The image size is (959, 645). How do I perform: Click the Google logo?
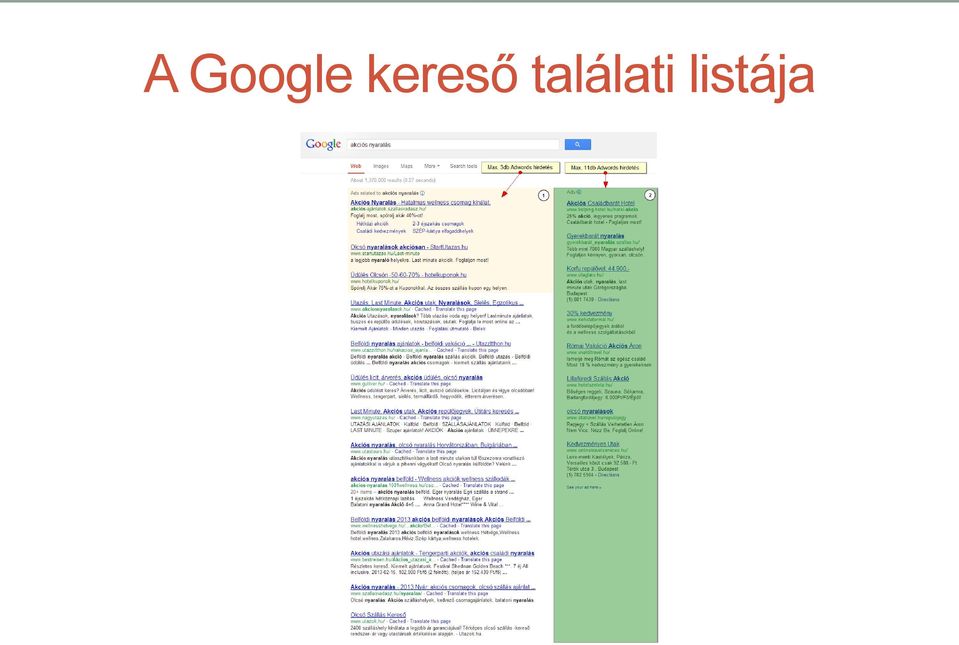pyautogui.click(x=323, y=144)
